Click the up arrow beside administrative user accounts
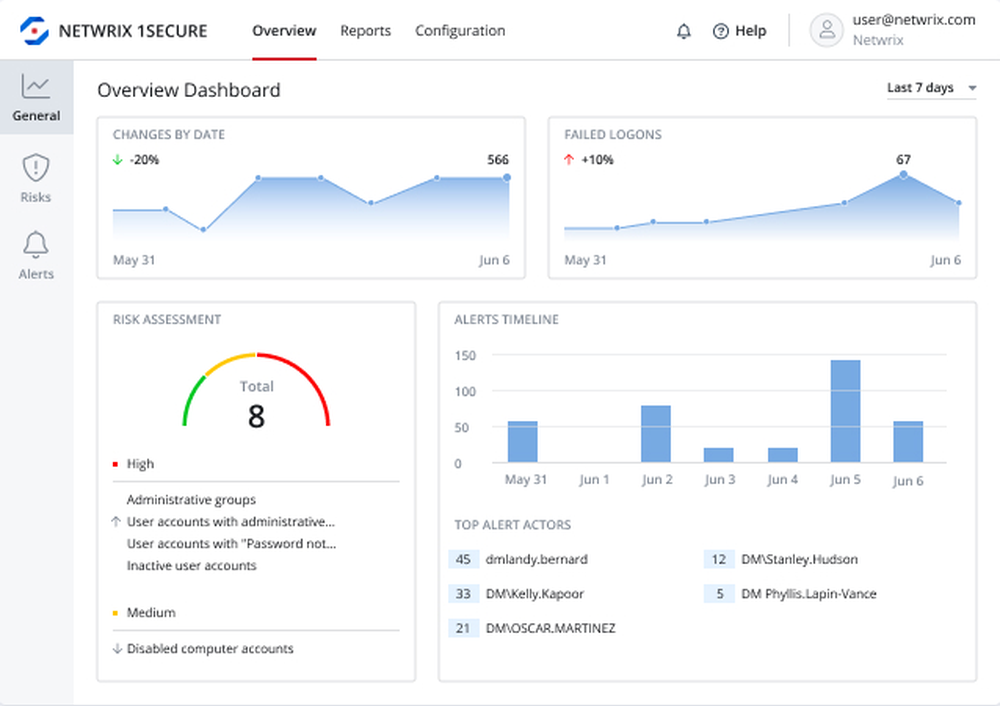Screen dimensions: 1000x706 pos(116,522)
